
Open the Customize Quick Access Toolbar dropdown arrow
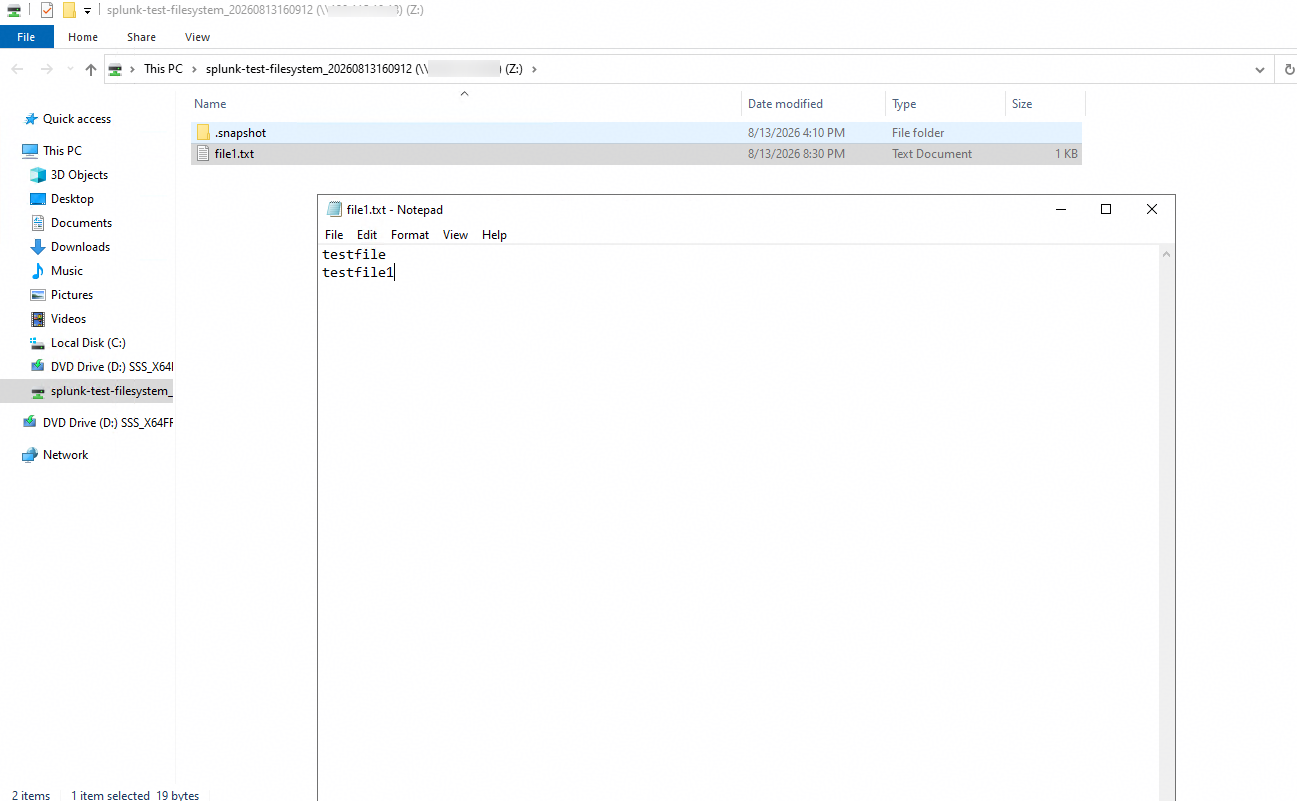pyautogui.click(x=88, y=11)
